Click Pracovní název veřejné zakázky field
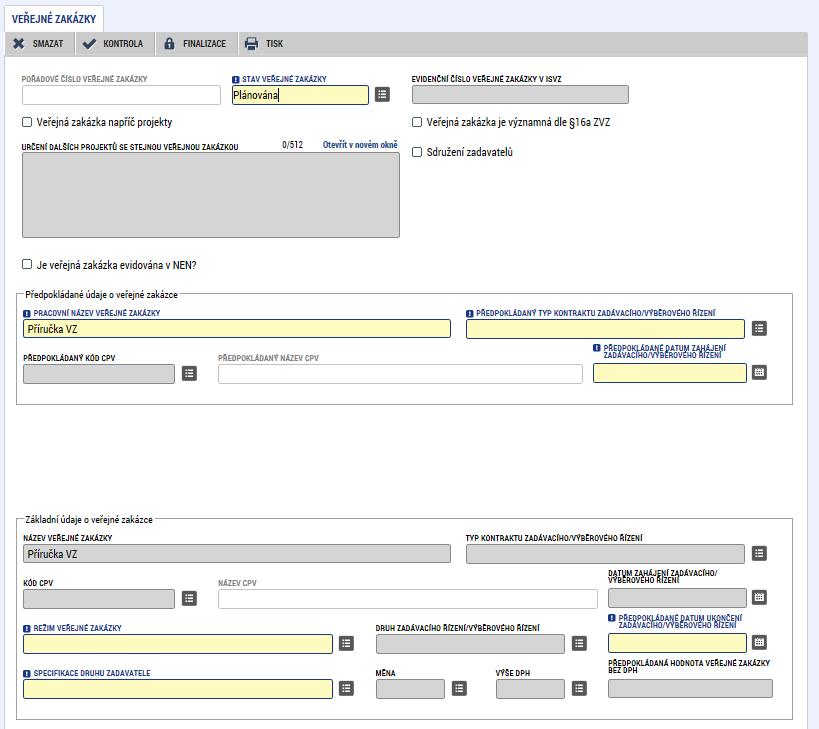 coord(237,328)
